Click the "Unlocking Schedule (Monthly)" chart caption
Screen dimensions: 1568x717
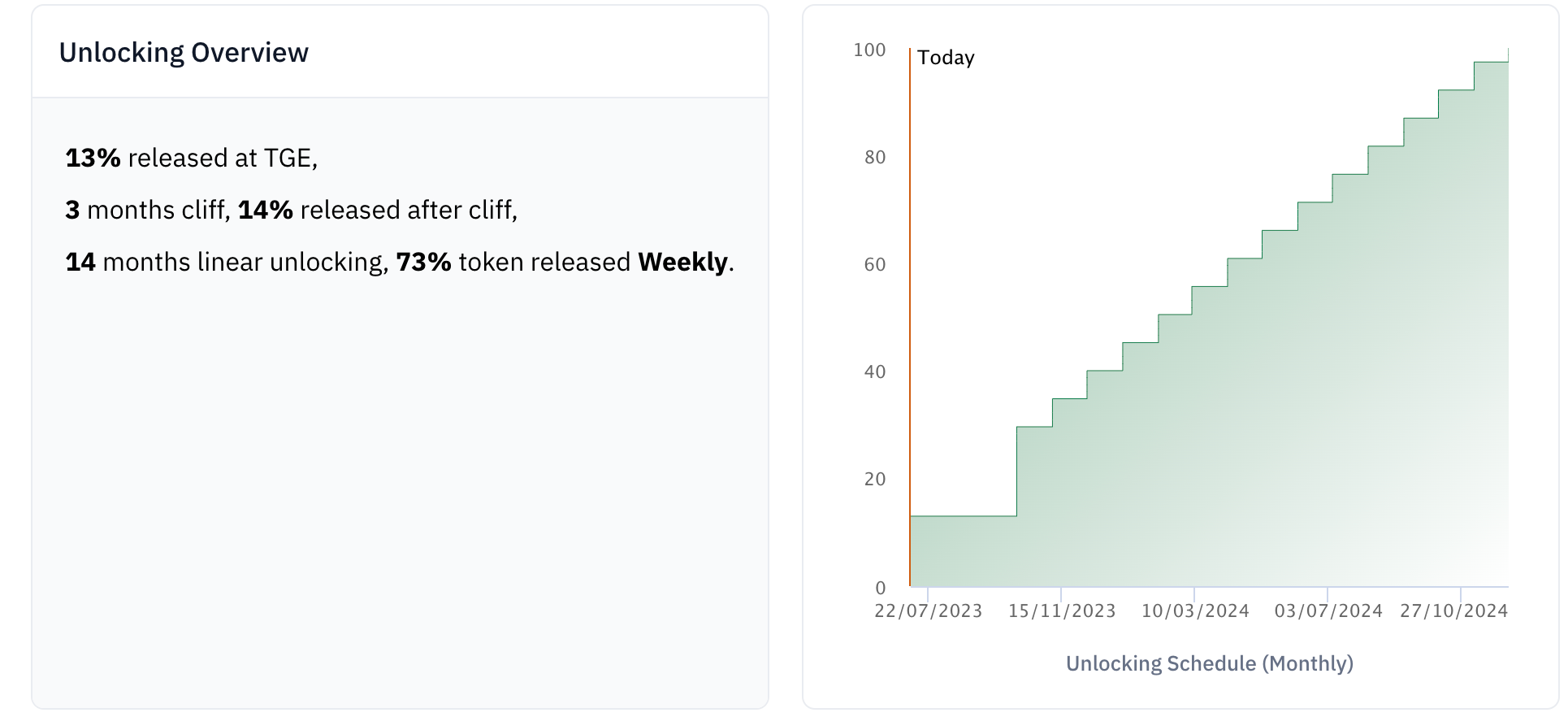pyautogui.click(x=1209, y=664)
